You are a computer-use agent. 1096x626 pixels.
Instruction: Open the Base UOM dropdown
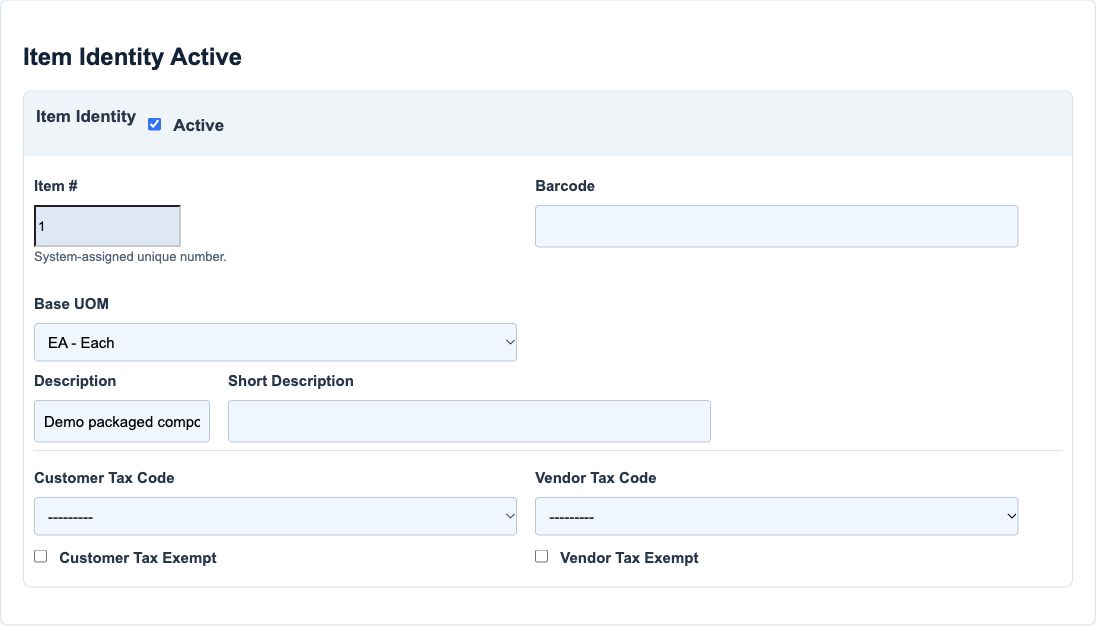click(x=275, y=342)
